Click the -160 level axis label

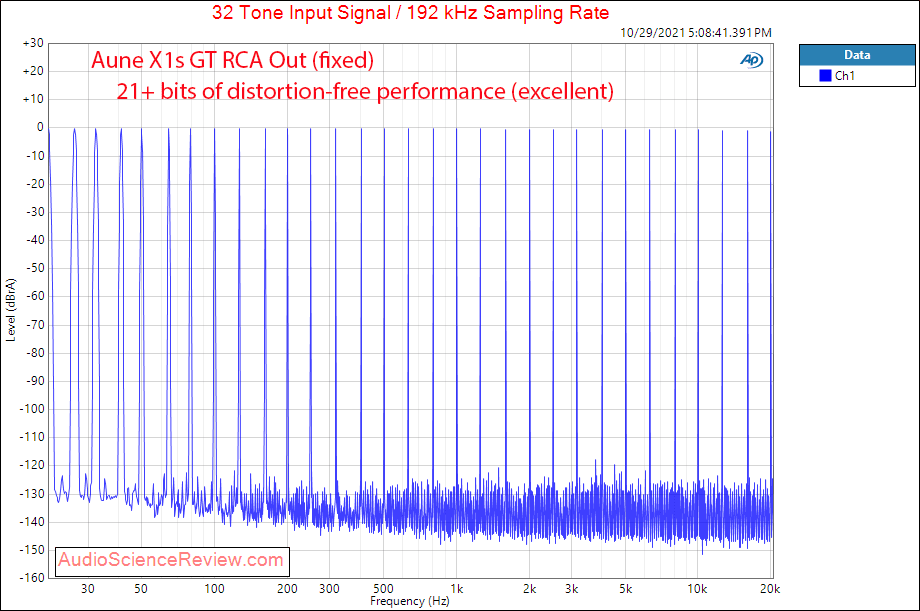click(32, 578)
